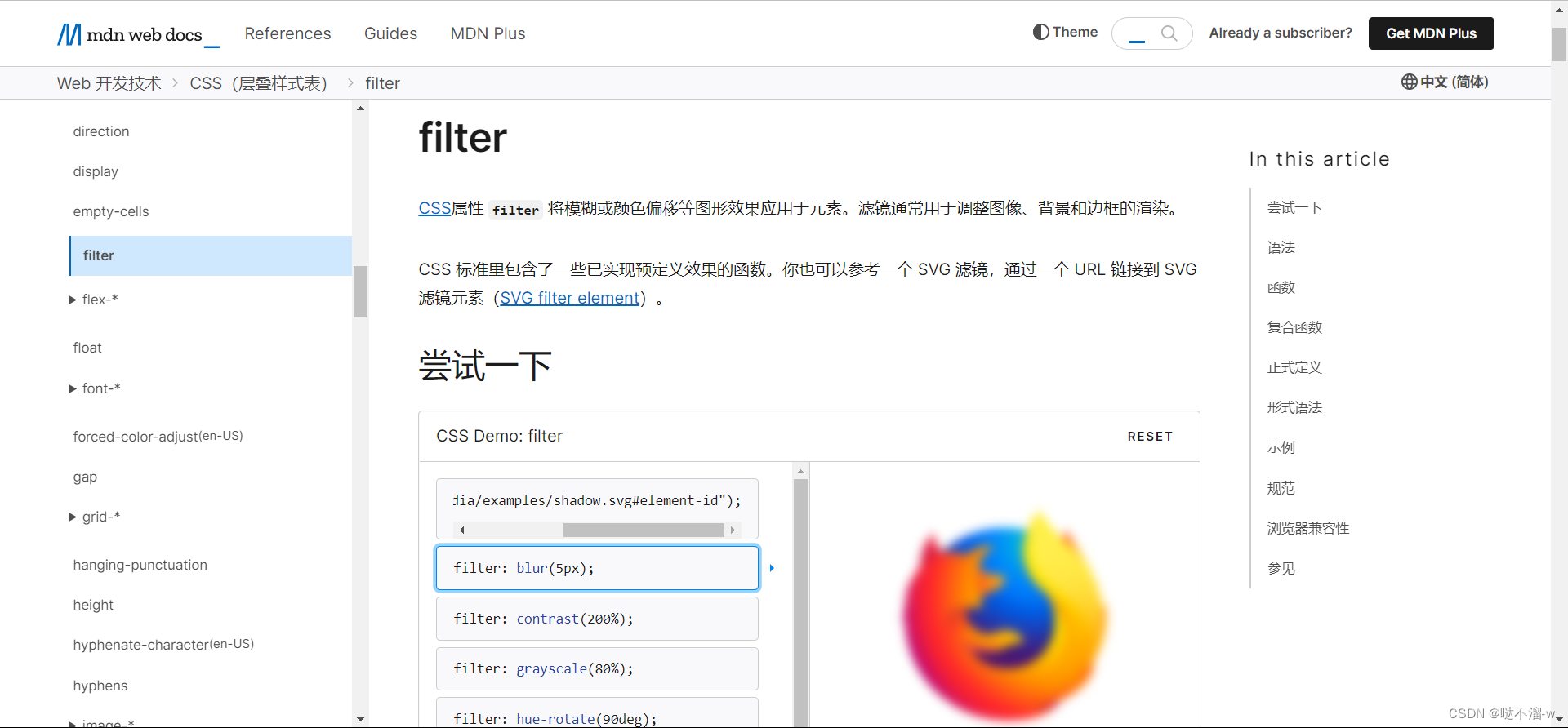Click the demo panel vertical scrollbar
1568x728 pixels.
coord(800,602)
